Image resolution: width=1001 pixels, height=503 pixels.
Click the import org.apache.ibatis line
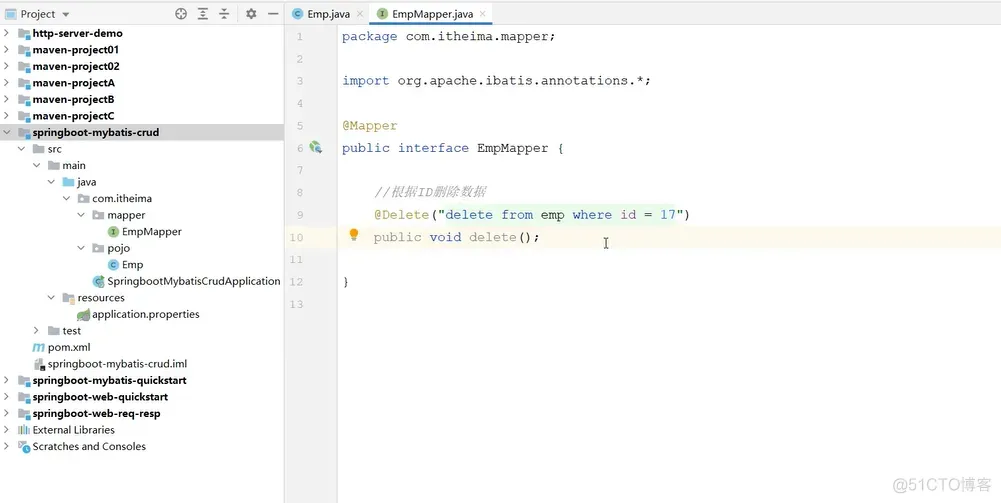tap(497, 80)
